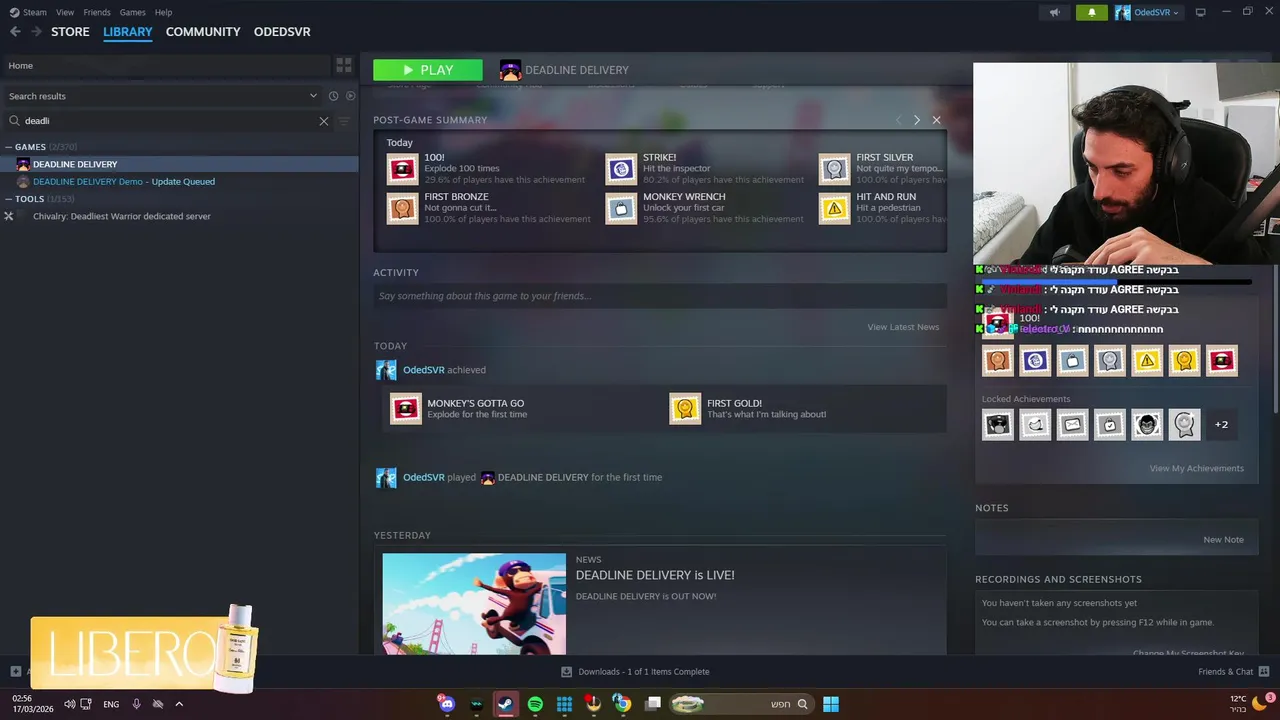Open the STRIKE! achievement stamp icon
This screenshot has height=720, width=1280.
621,169
